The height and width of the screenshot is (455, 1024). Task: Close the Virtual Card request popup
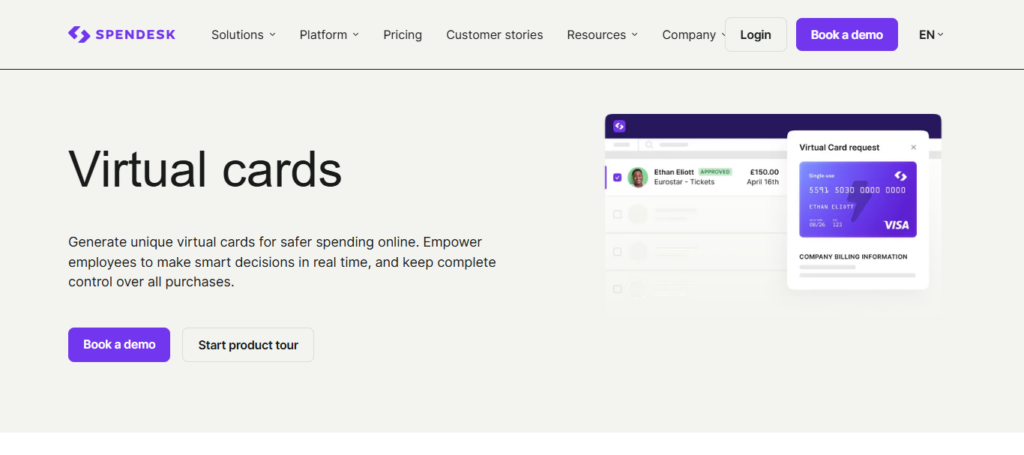click(913, 148)
